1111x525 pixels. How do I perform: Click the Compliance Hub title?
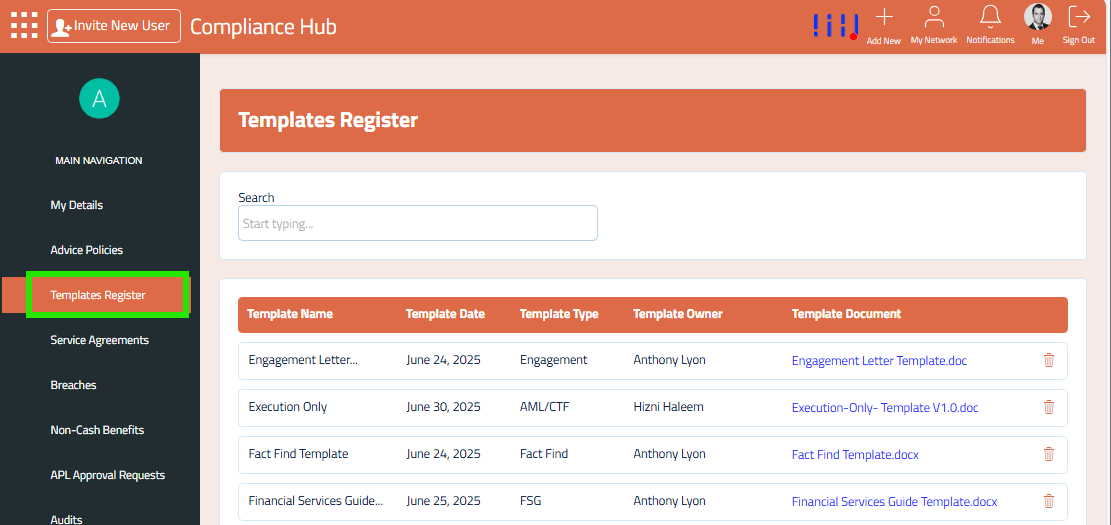(263, 27)
